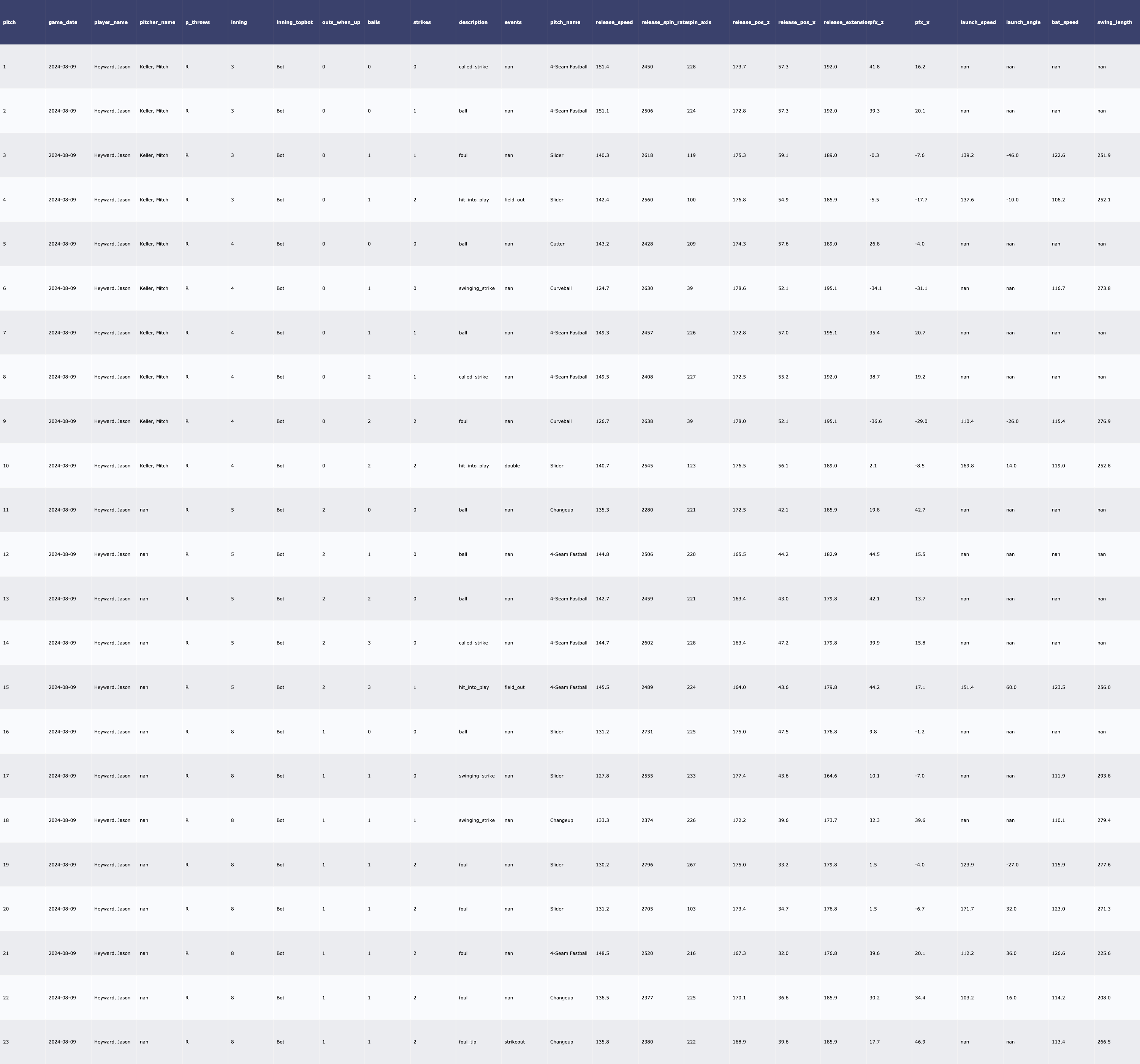
Task: Select the swing length value 293.8
Action: (1103, 776)
